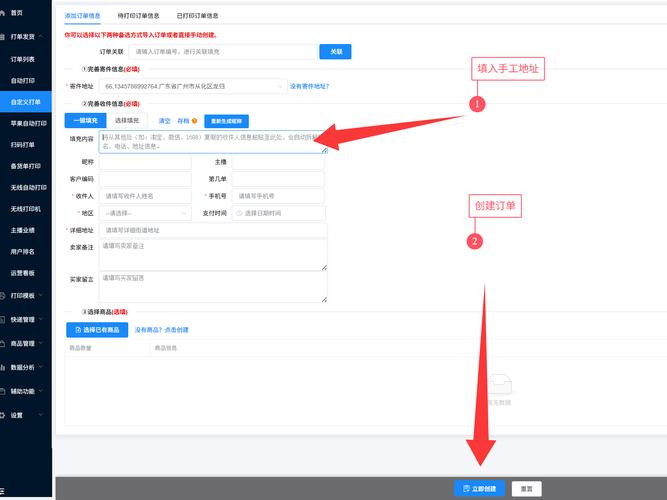Expand the 快递管理 sidebar group
Screen dimensions: 667x500
click(26, 320)
